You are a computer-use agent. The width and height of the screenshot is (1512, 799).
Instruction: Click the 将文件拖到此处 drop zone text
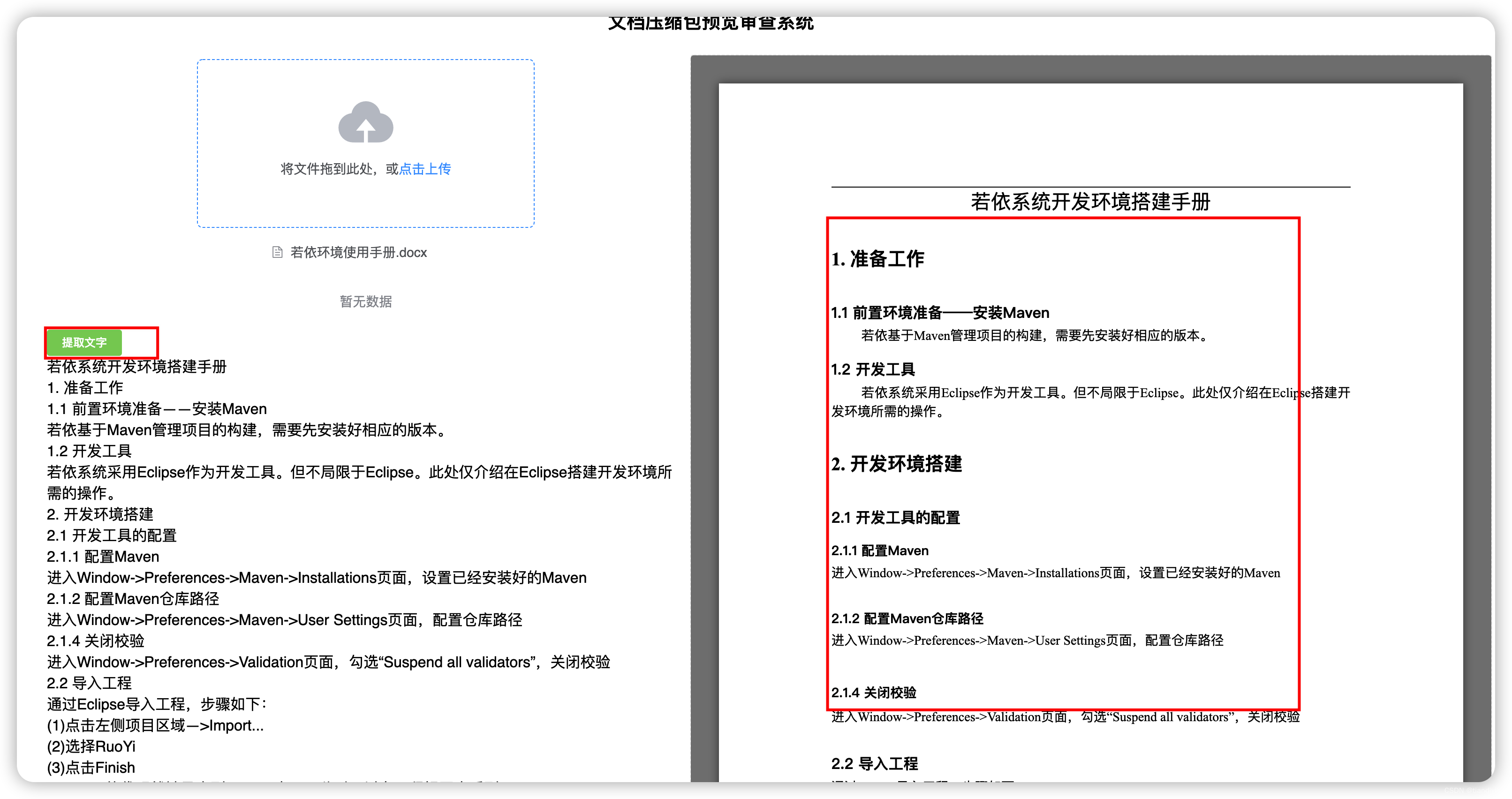coord(326,169)
